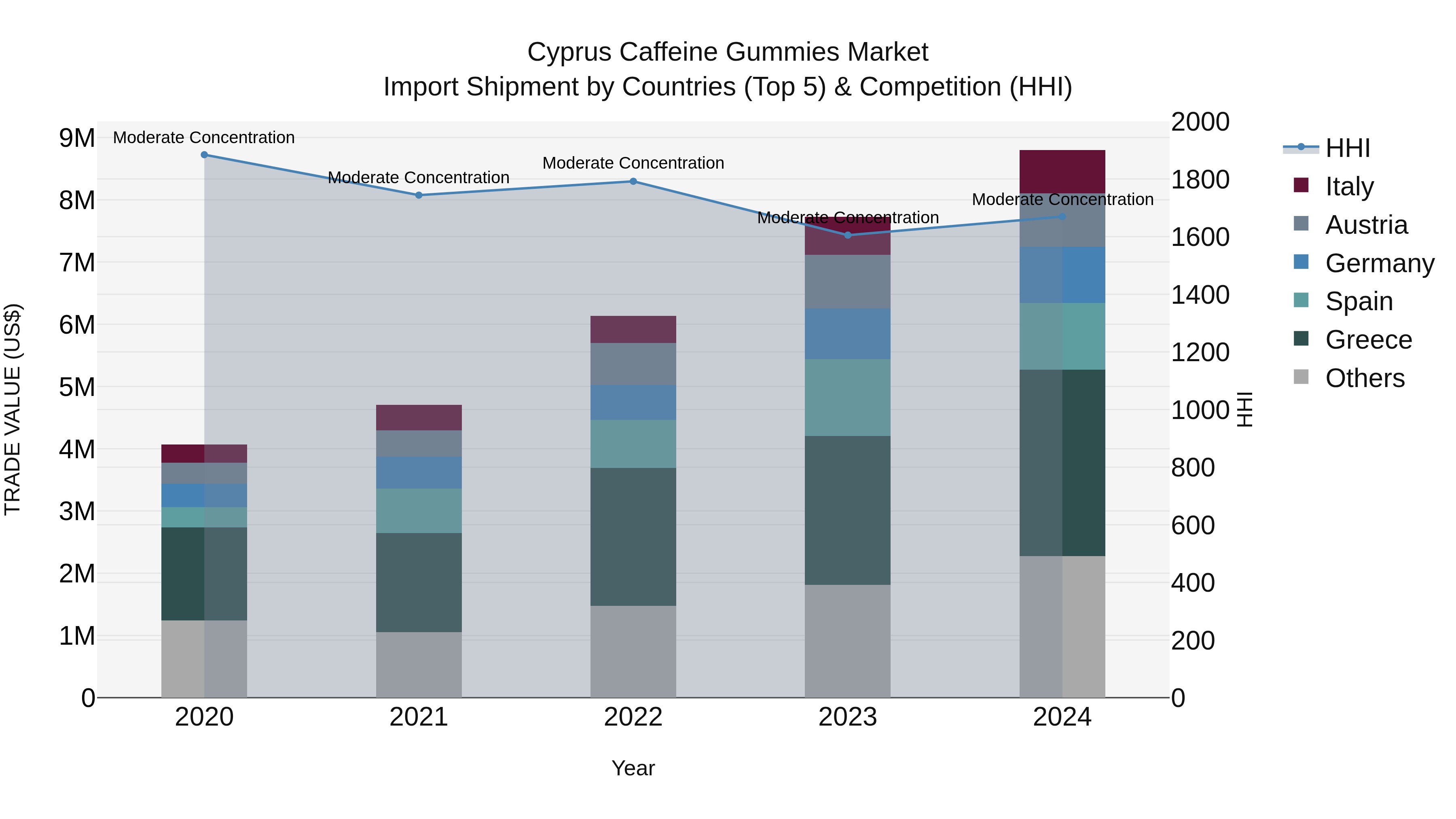Click the Italy segment of the 2024 bar
This screenshot has width=1456, height=819.
tap(1062, 172)
